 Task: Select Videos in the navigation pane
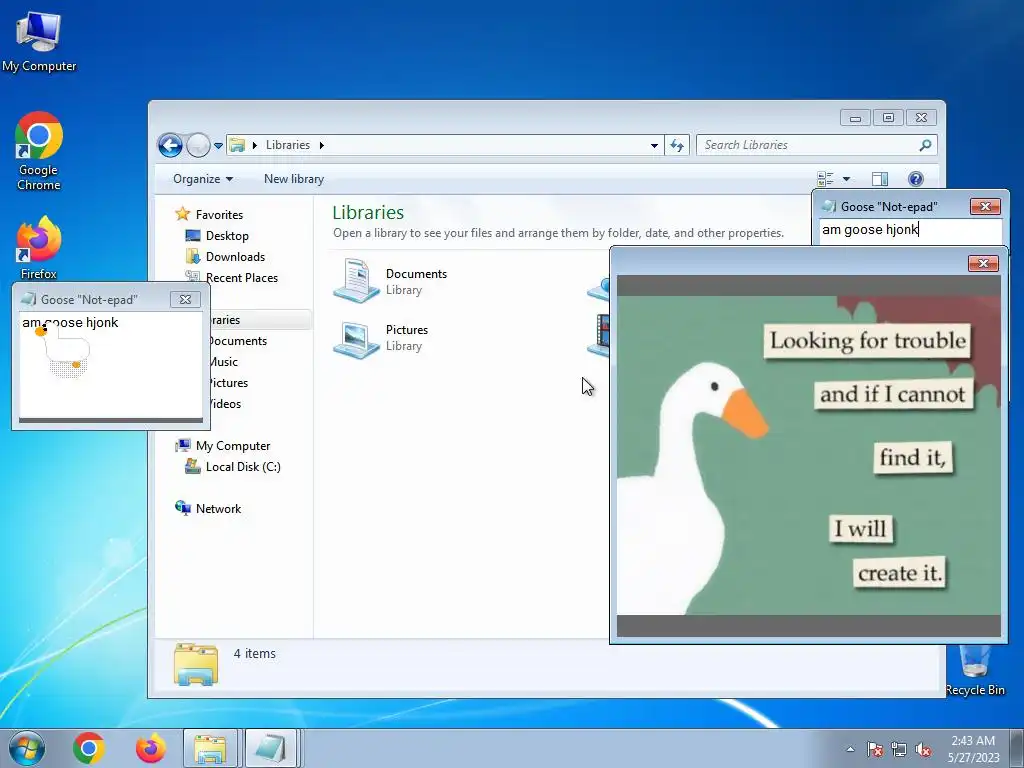[224, 404]
